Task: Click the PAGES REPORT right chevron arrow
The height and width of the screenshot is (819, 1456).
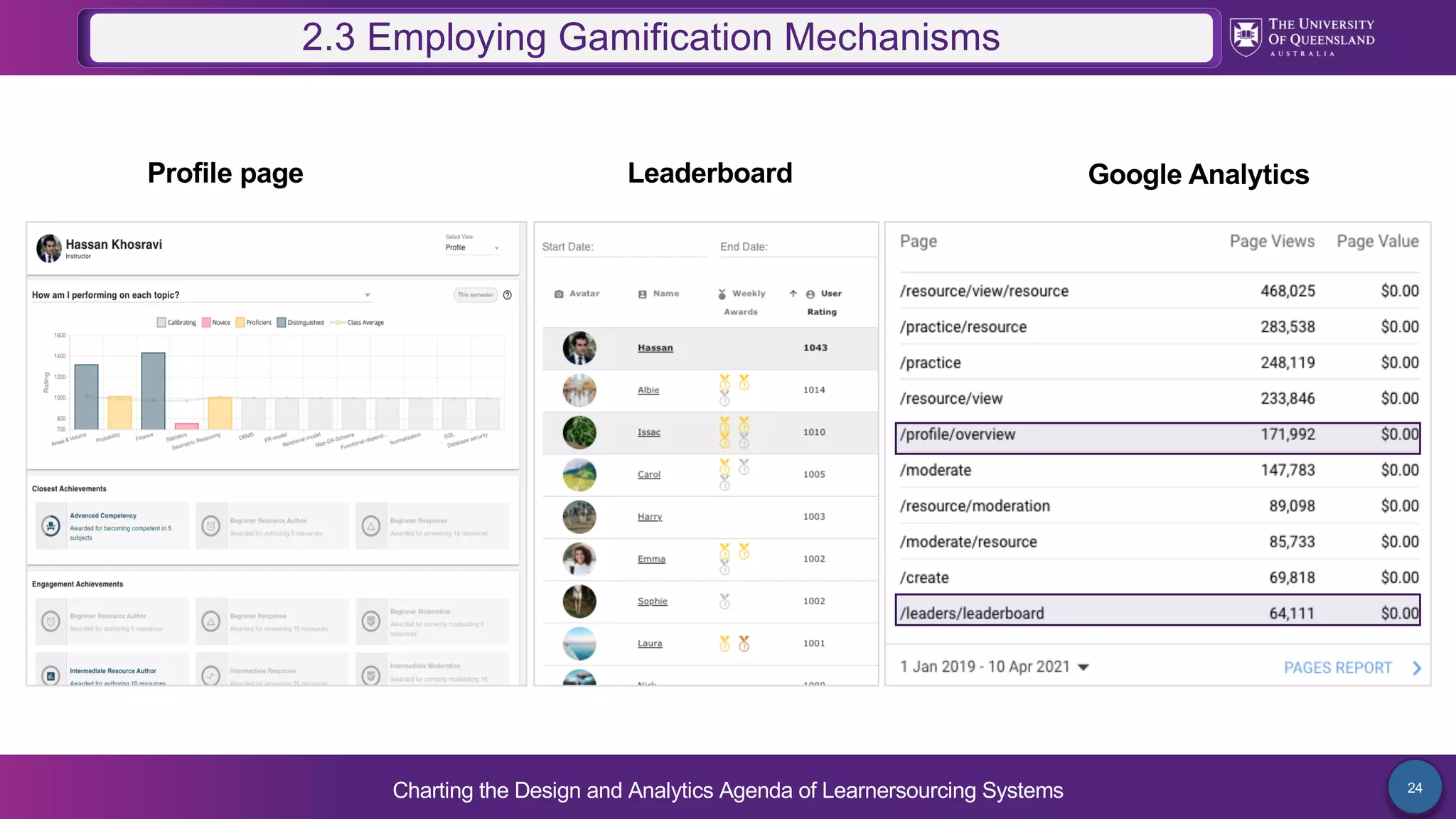Action: pos(1417,668)
